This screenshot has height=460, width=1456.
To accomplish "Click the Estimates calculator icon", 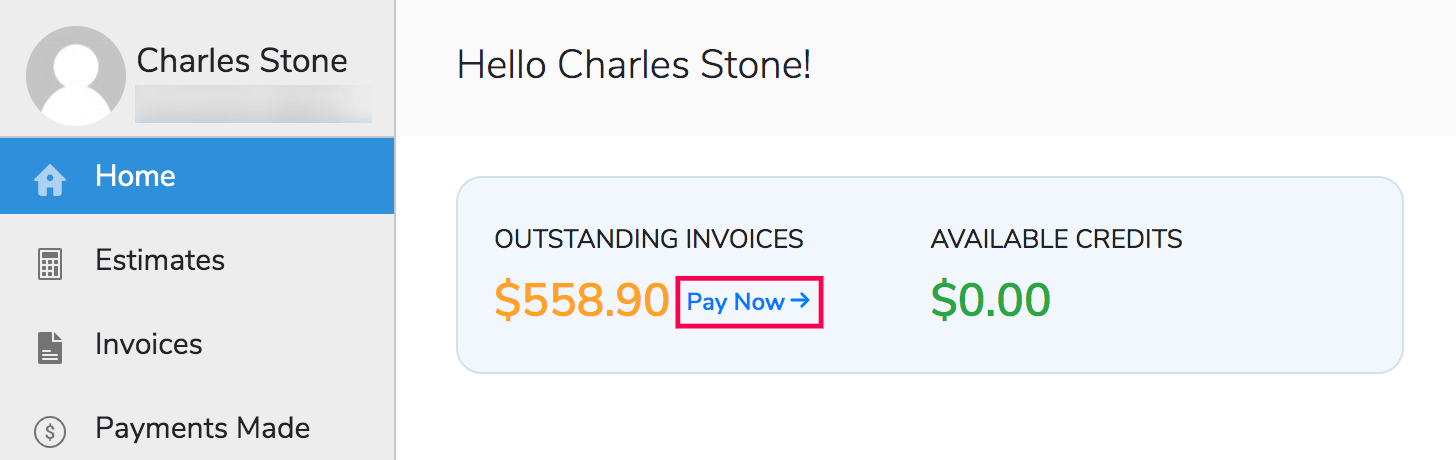I will [x=49, y=263].
